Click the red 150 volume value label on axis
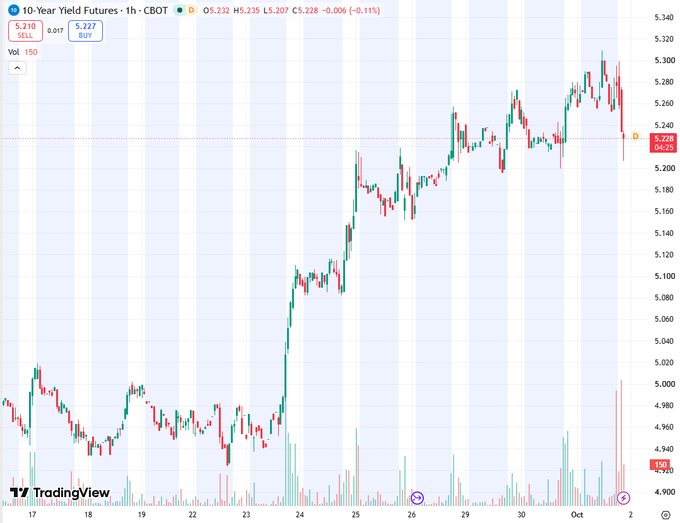Screen dimensions: 680x523 (x=660, y=465)
